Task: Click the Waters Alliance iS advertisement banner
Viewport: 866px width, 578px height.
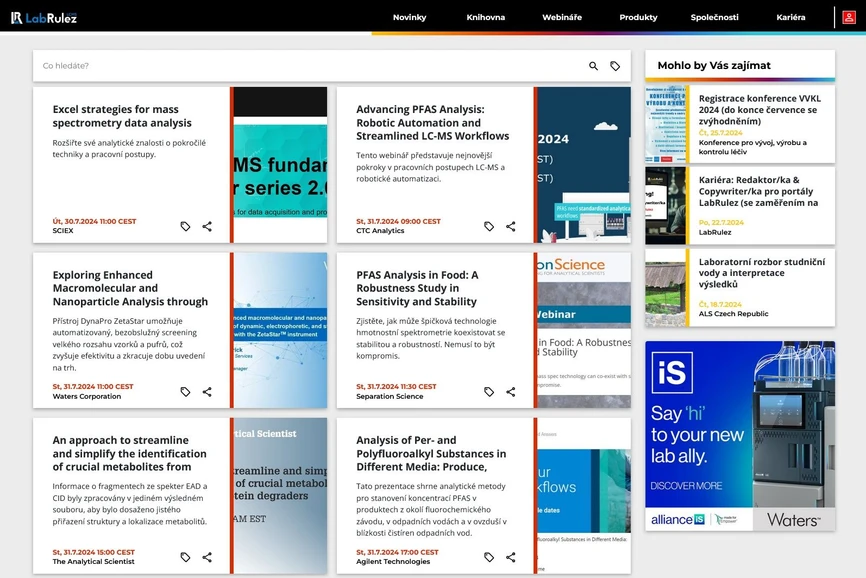Action: pos(740,436)
